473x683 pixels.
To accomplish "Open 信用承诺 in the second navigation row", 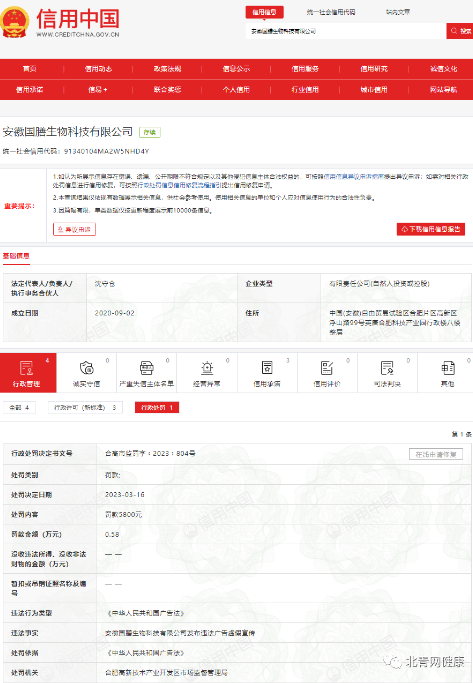I will click(30, 90).
